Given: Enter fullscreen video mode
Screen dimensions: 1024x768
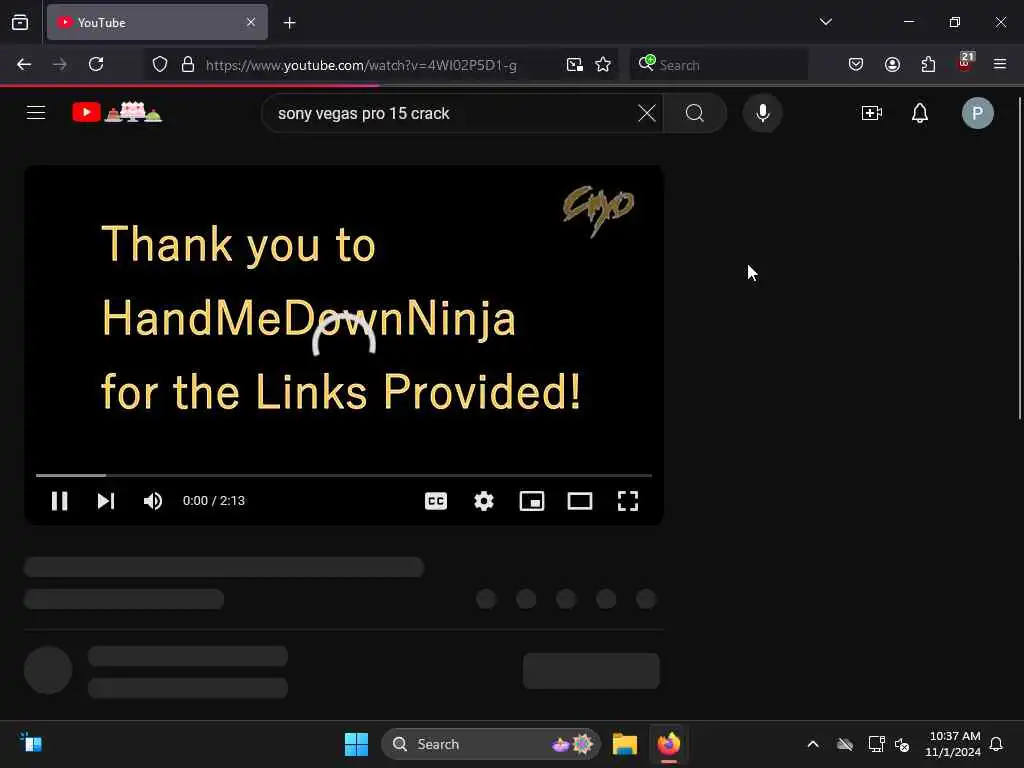Looking at the screenshot, I should click(628, 501).
